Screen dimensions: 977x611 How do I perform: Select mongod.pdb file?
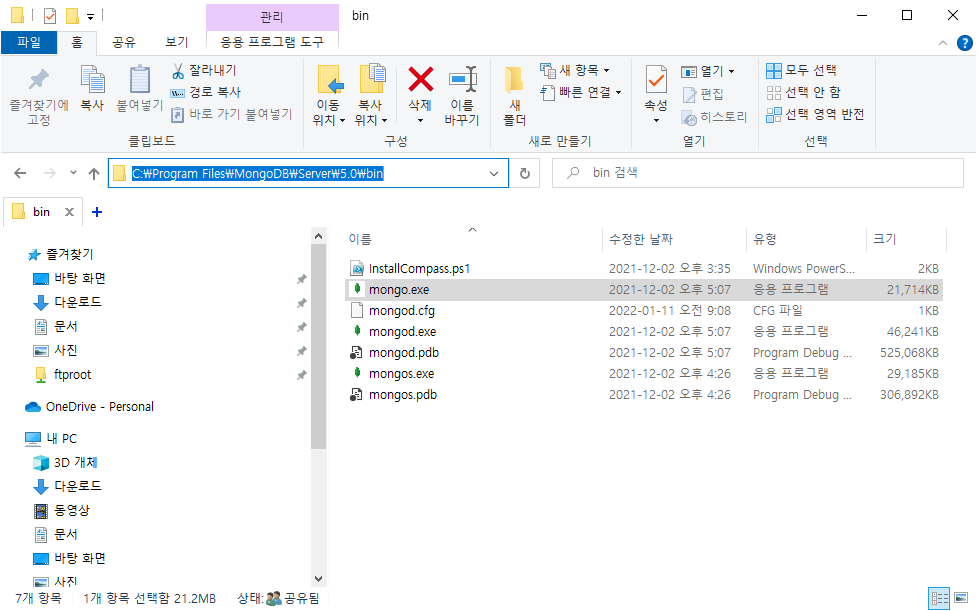pyautogui.click(x=644, y=353)
